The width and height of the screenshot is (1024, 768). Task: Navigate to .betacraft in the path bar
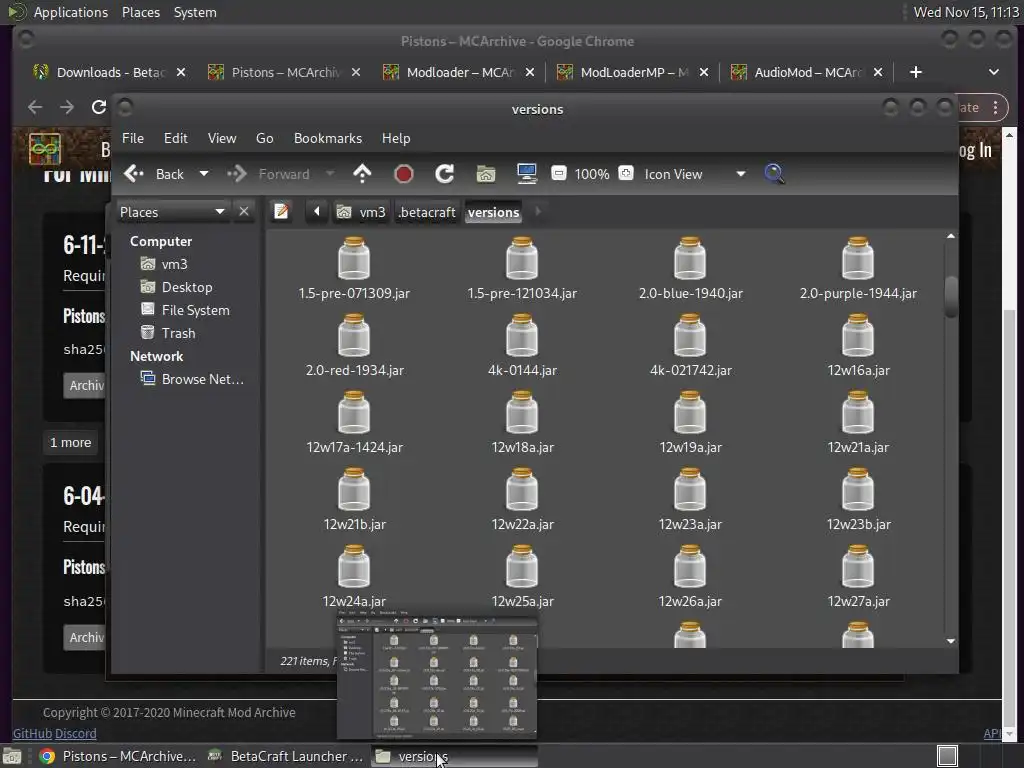pos(427,212)
